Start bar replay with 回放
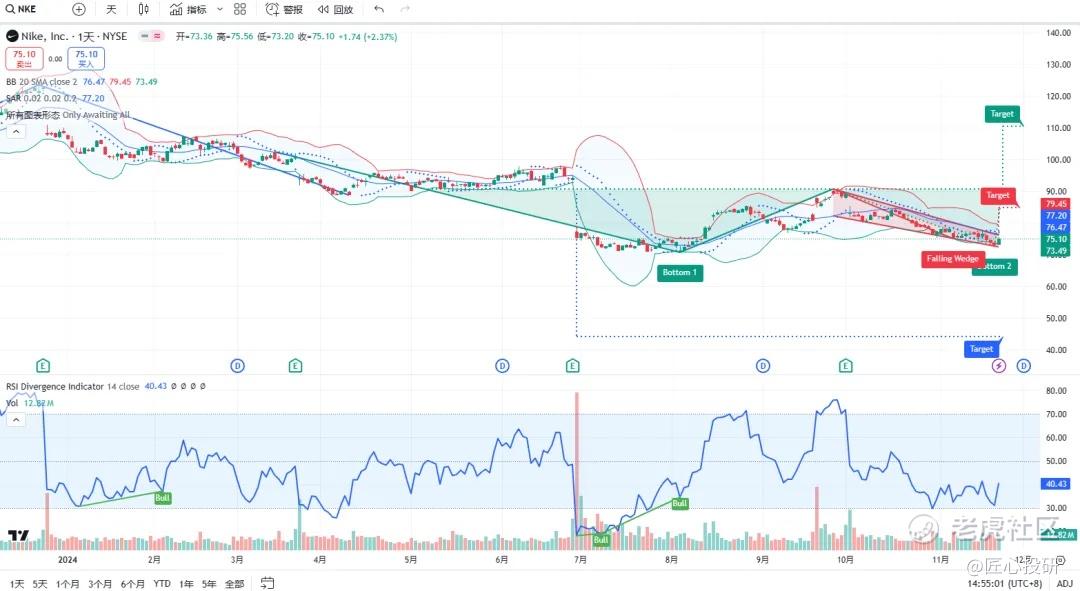This screenshot has height=591, width=1080. 336,9
